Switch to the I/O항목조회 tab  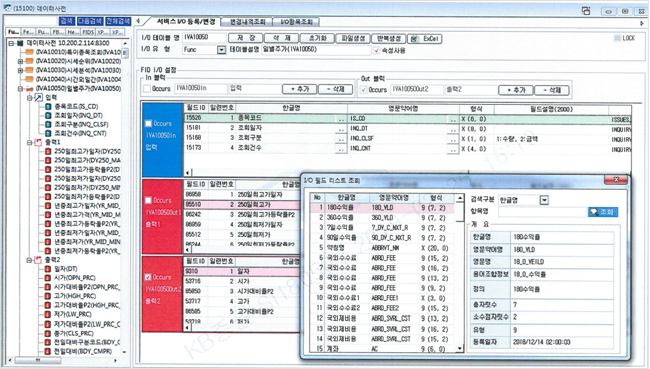(296, 22)
